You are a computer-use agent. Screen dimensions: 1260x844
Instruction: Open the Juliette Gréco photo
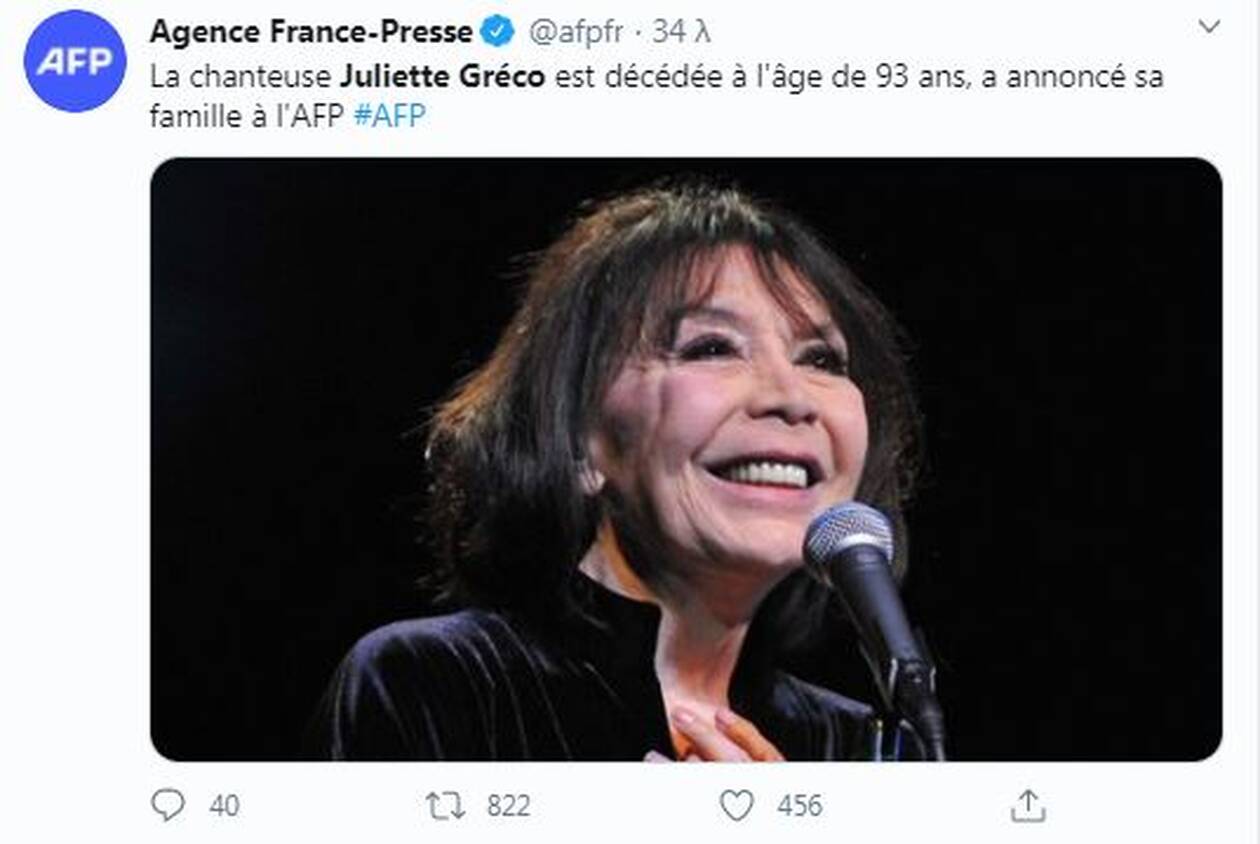pyautogui.click(x=686, y=459)
